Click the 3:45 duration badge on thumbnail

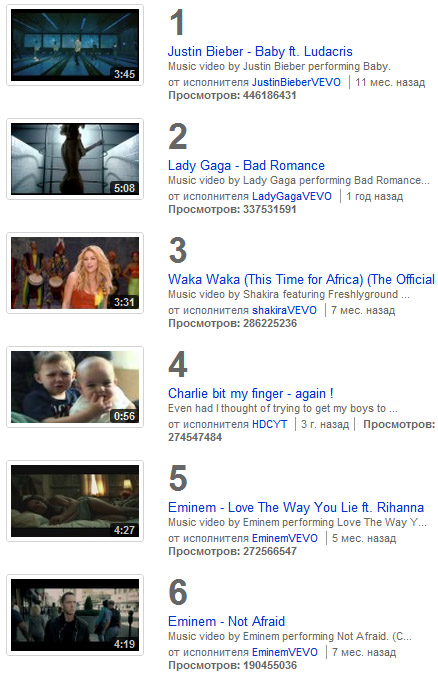click(124, 74)
